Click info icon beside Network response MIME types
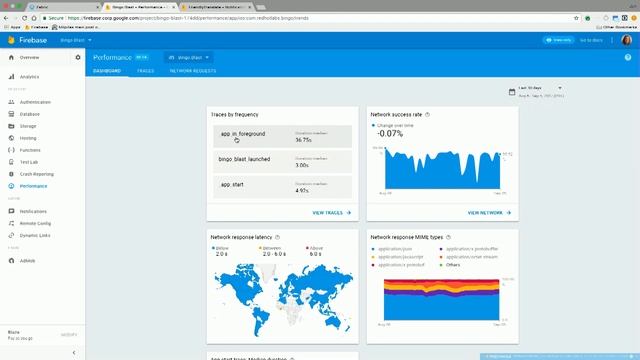Image resolution: width=640 pixels, height=360 pixels. coord(448,237)
